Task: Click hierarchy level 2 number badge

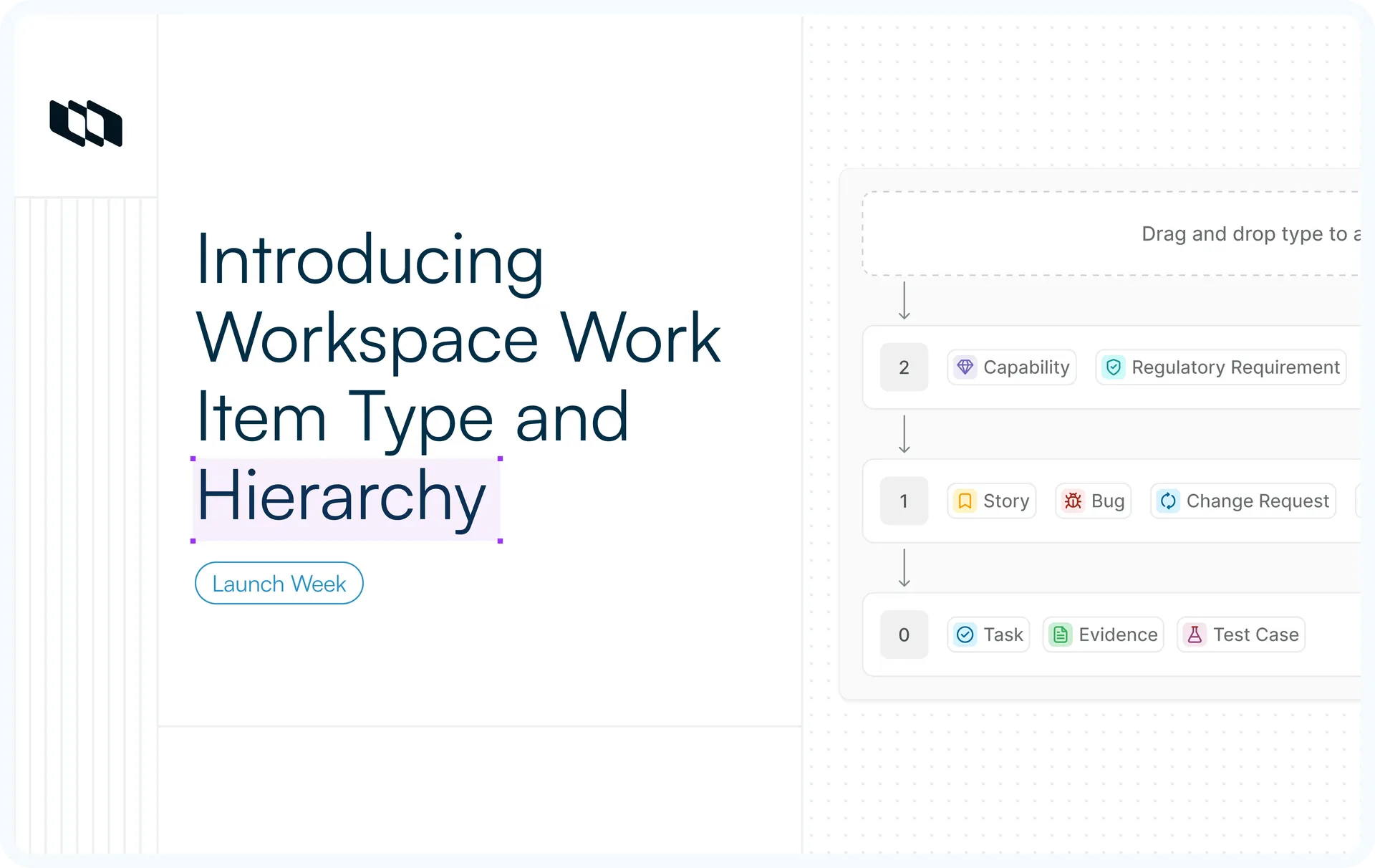Action: tap(904, 367)
